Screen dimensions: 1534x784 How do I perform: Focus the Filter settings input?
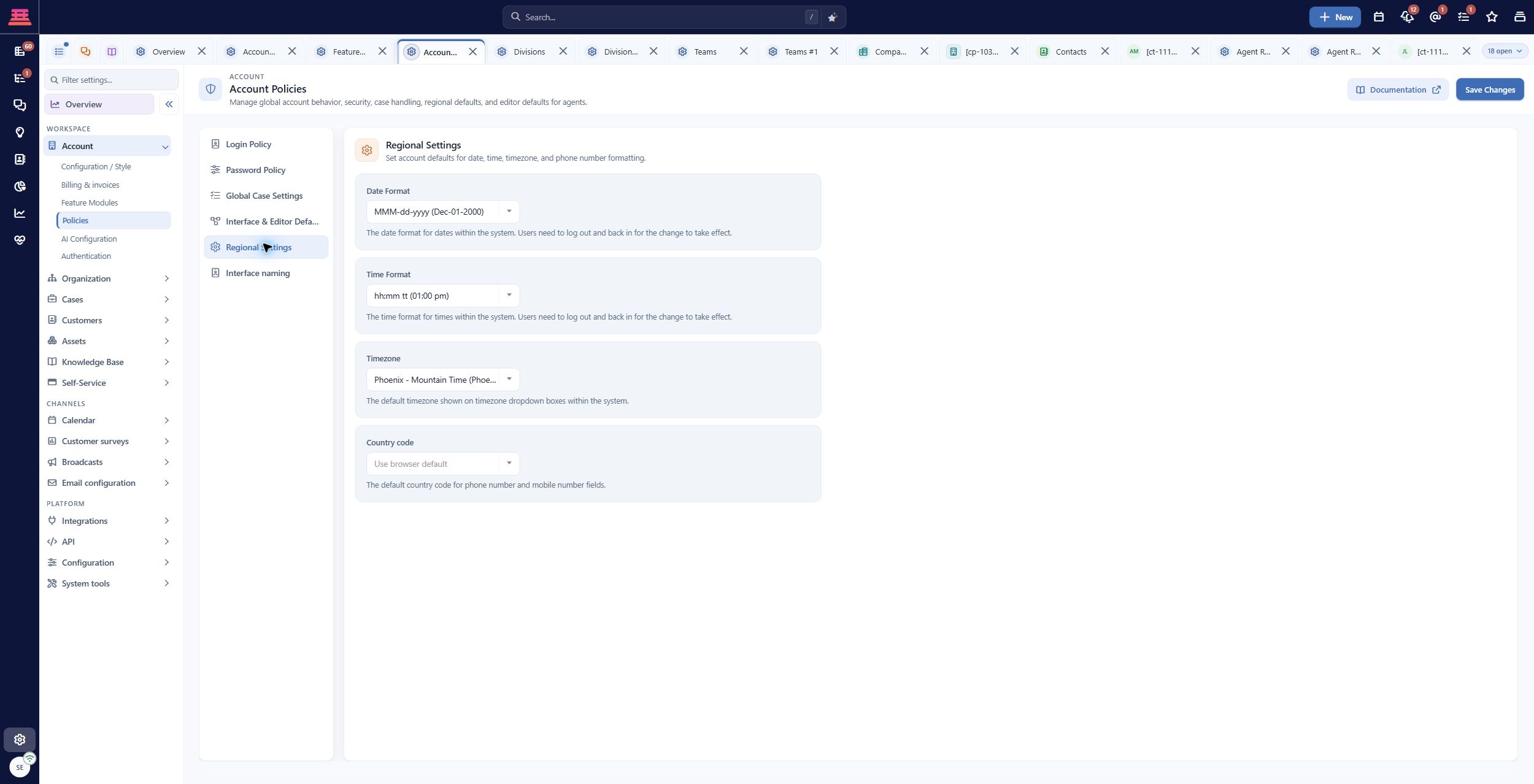pyautogui.click(x=112, y=80)
